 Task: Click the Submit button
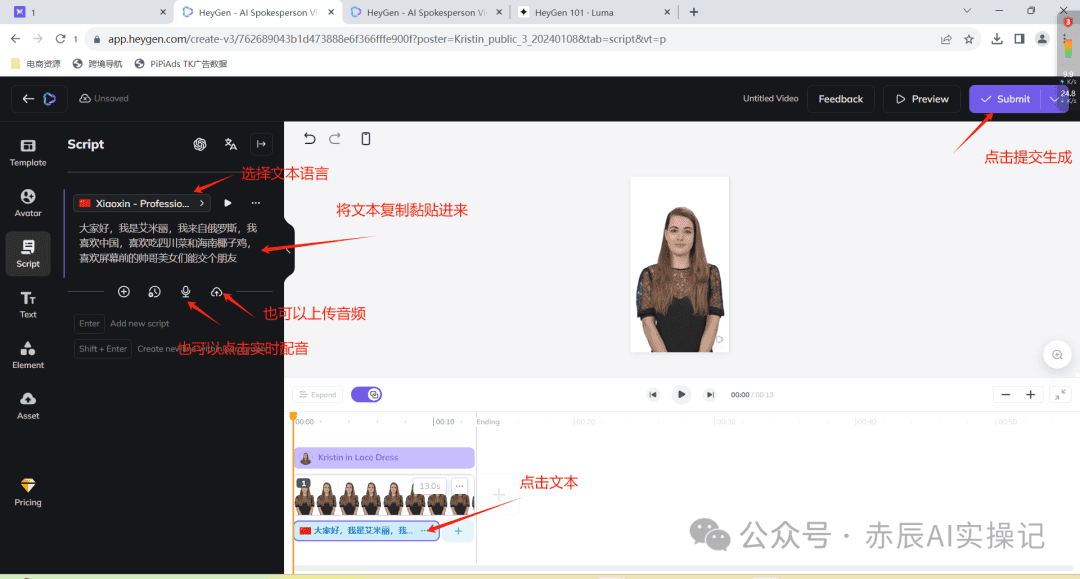[x=1006, y=99]
